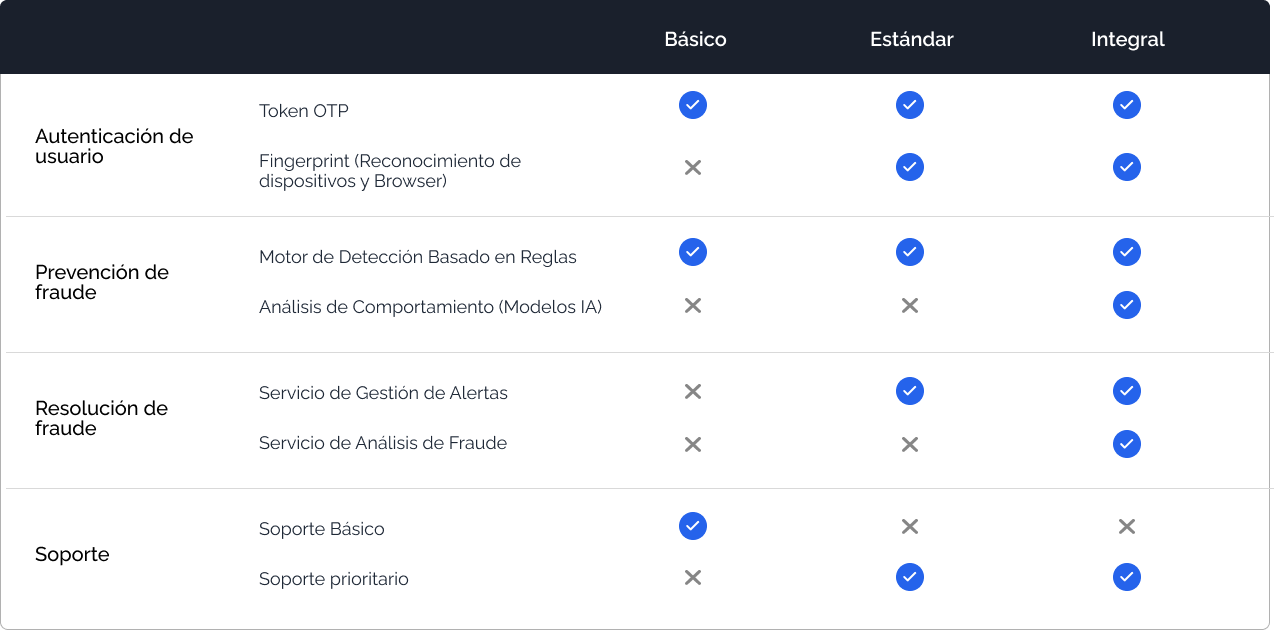Click Fingerprint cross icon under Básico

click(x=693, y=168)
